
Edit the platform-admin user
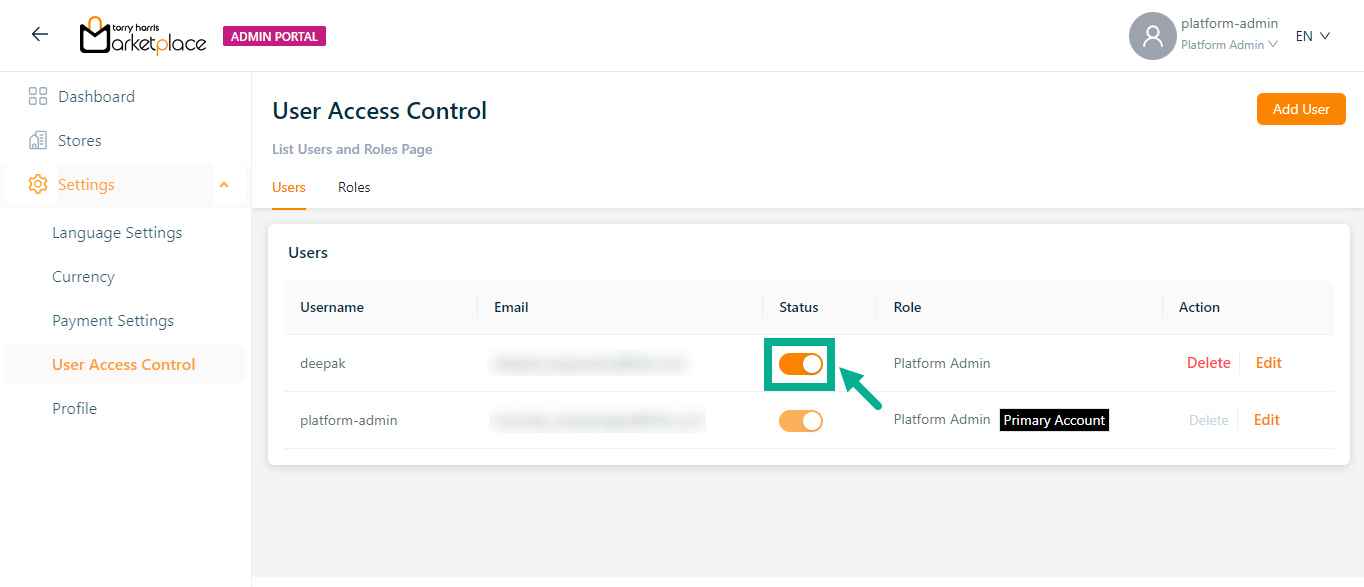[x=1266, y=420]
